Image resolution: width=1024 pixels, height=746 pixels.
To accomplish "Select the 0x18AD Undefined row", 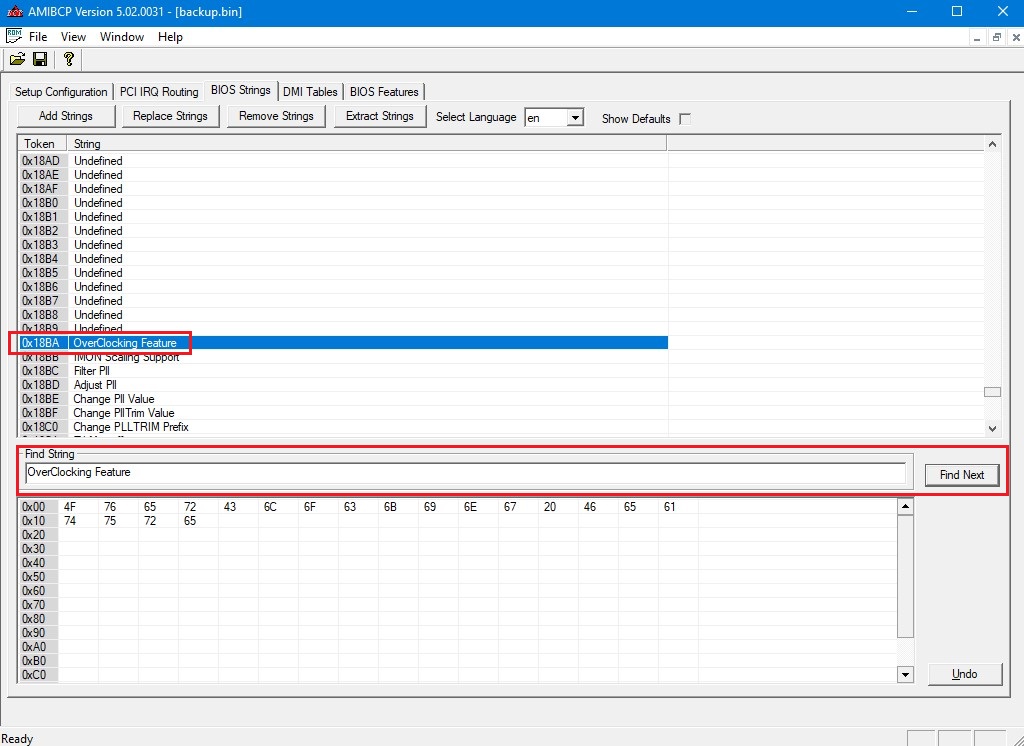I will point(344,161).
